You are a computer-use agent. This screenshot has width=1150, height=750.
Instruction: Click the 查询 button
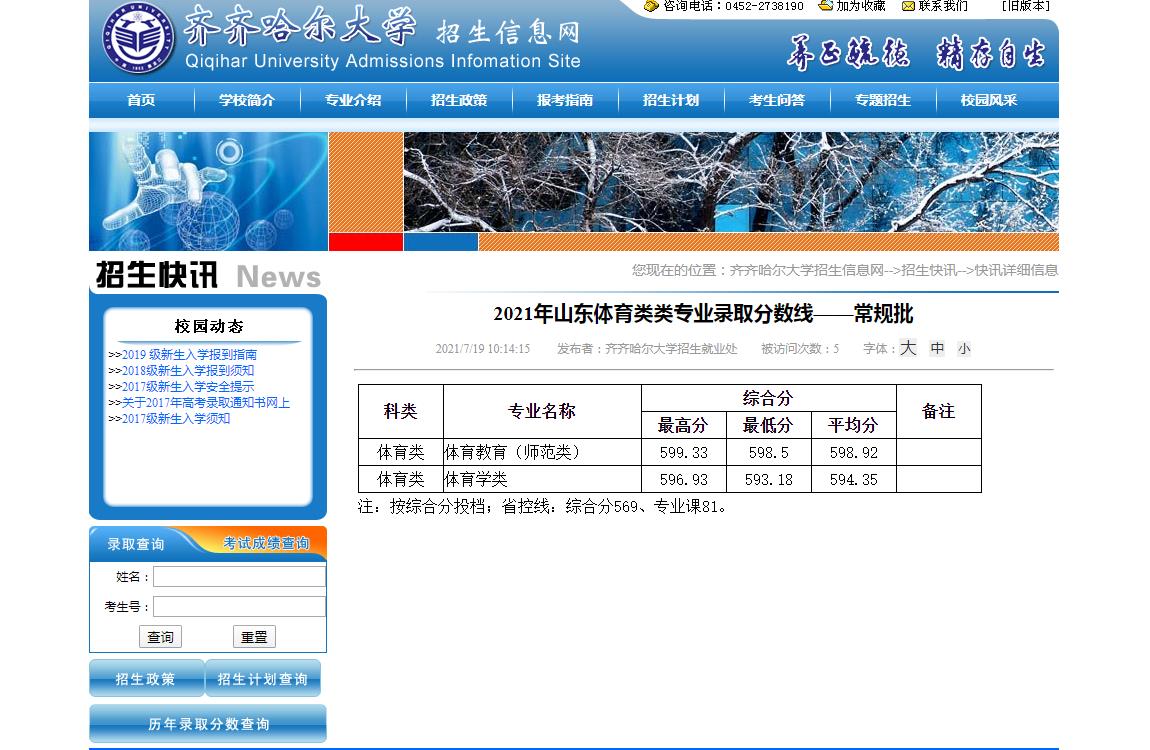pos(160,637)
